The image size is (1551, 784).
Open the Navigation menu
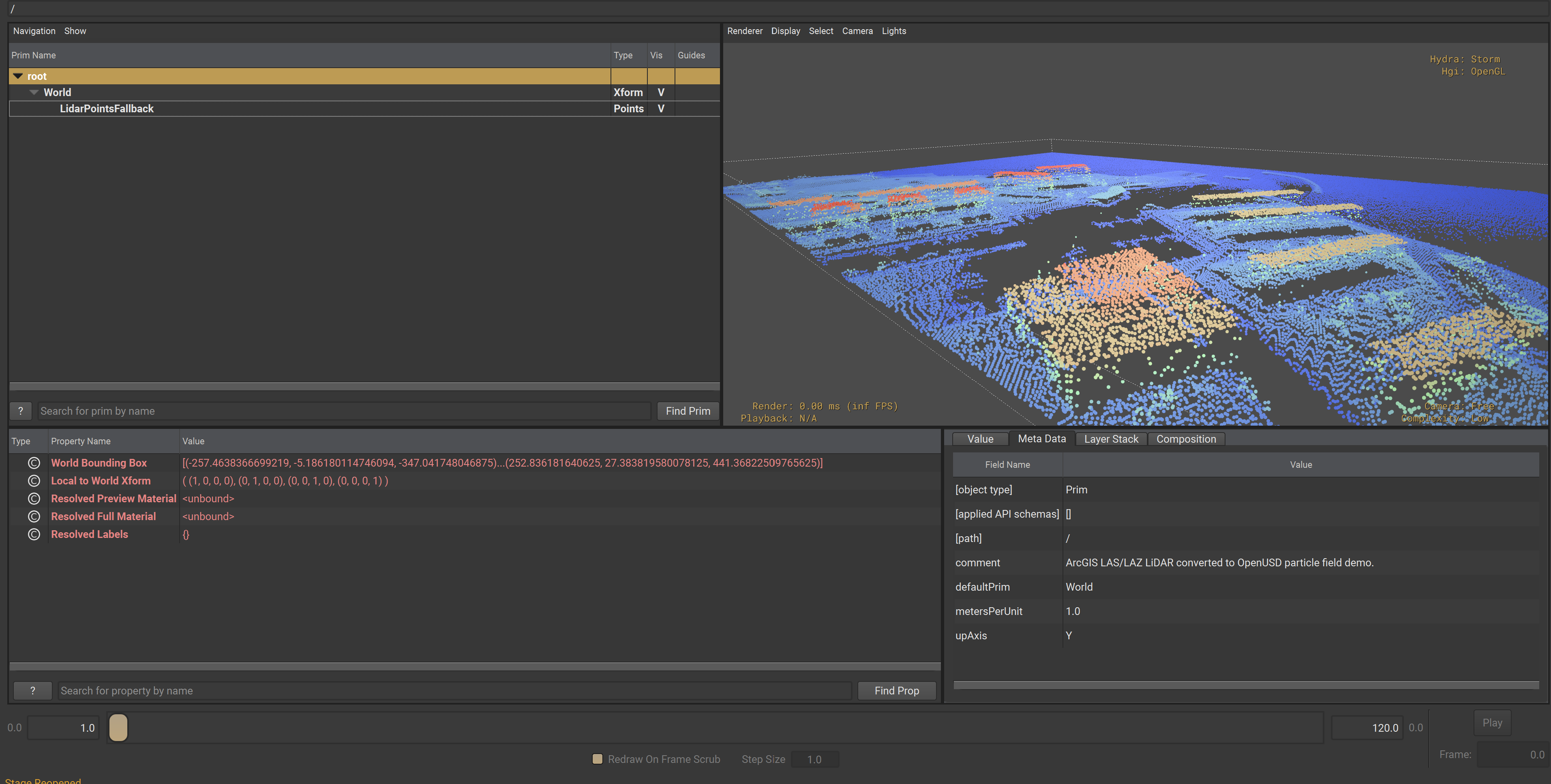[x=34, y=31]
